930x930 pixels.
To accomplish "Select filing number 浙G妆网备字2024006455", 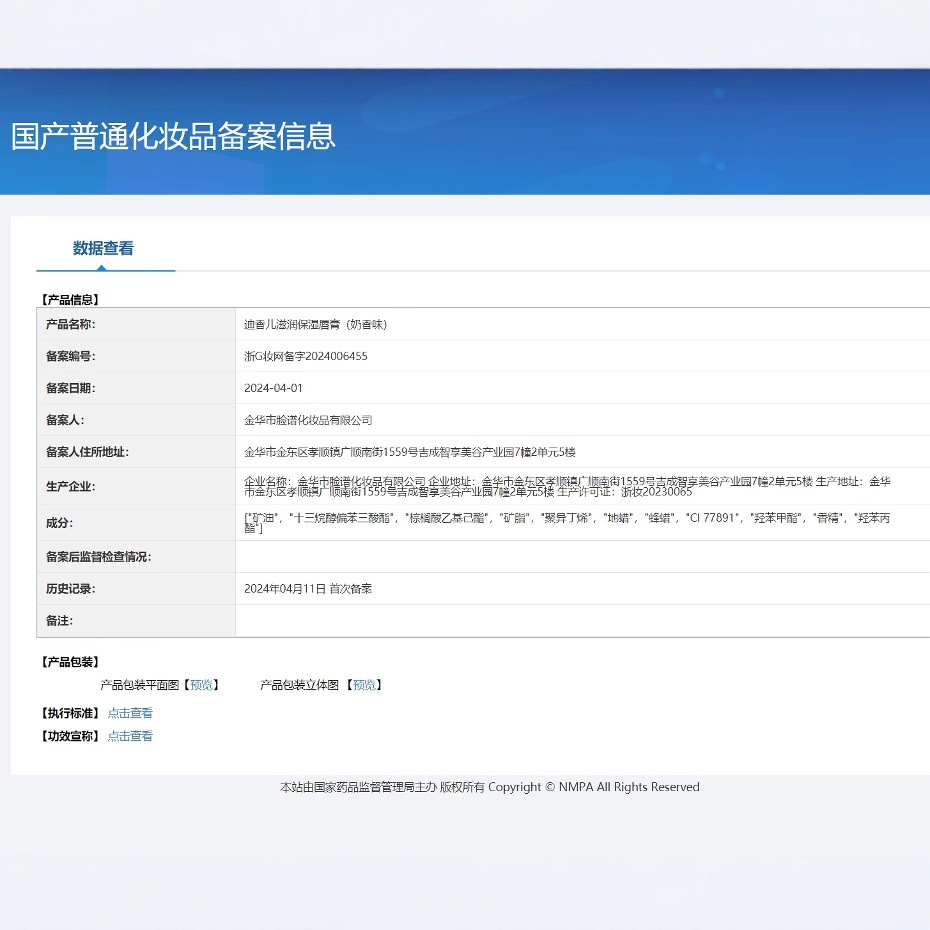I will 306,356.
